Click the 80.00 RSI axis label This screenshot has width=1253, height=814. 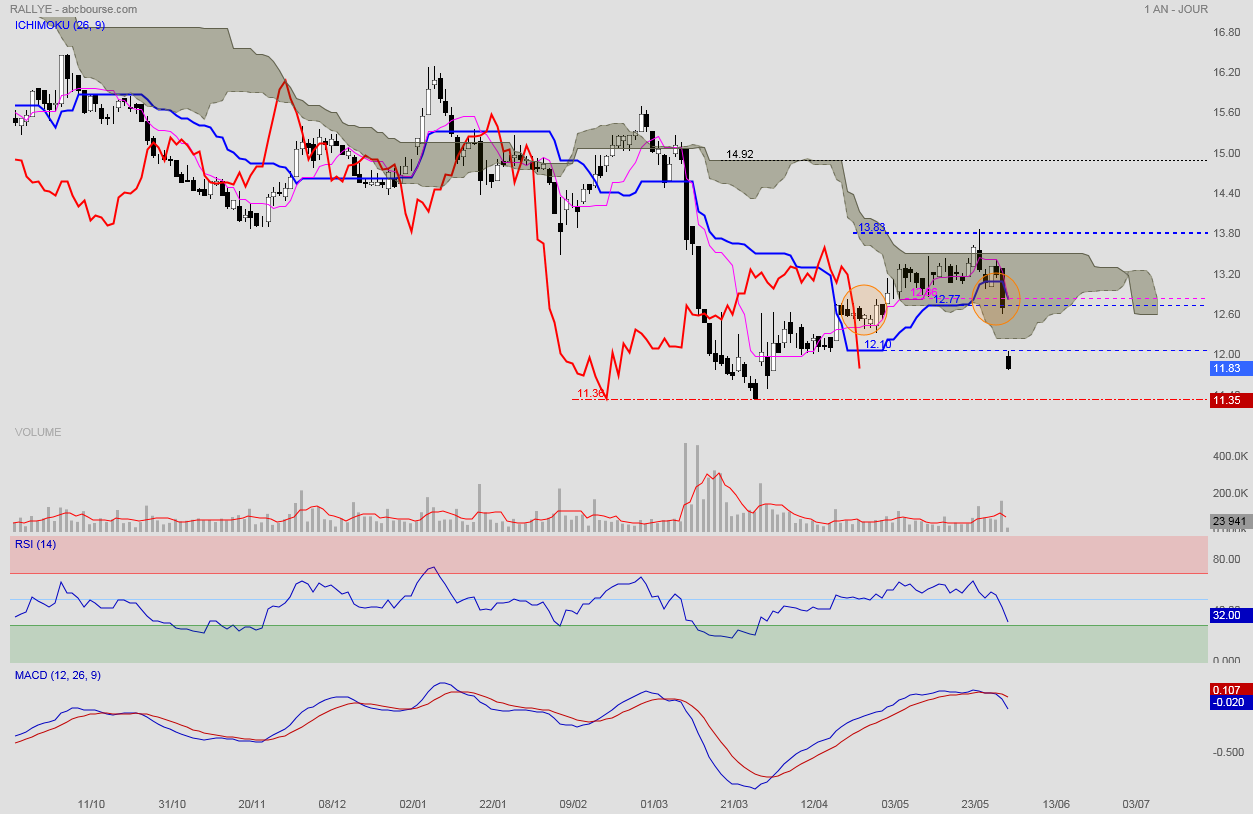pyautogui.click(x=1227, y=559)
